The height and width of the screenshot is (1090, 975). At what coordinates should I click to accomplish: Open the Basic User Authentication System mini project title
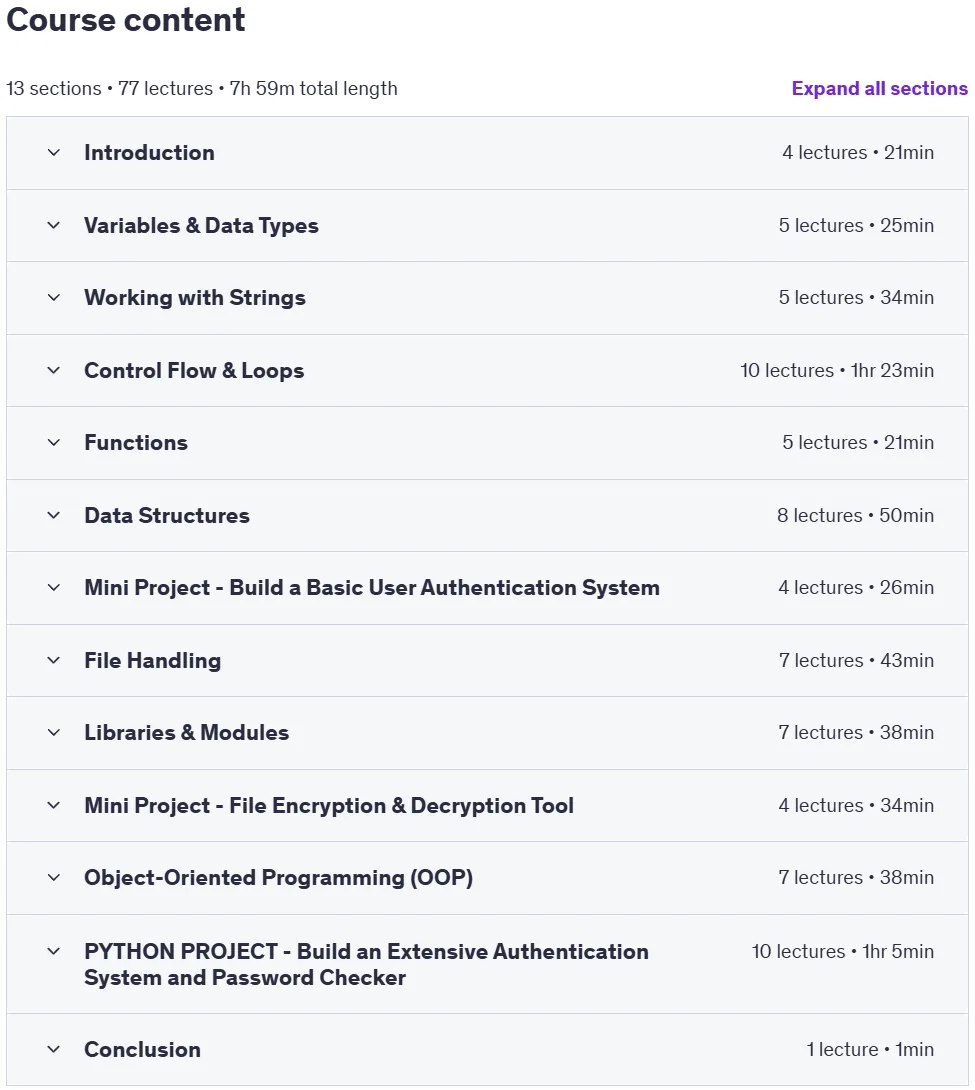[x=372, y=588]
